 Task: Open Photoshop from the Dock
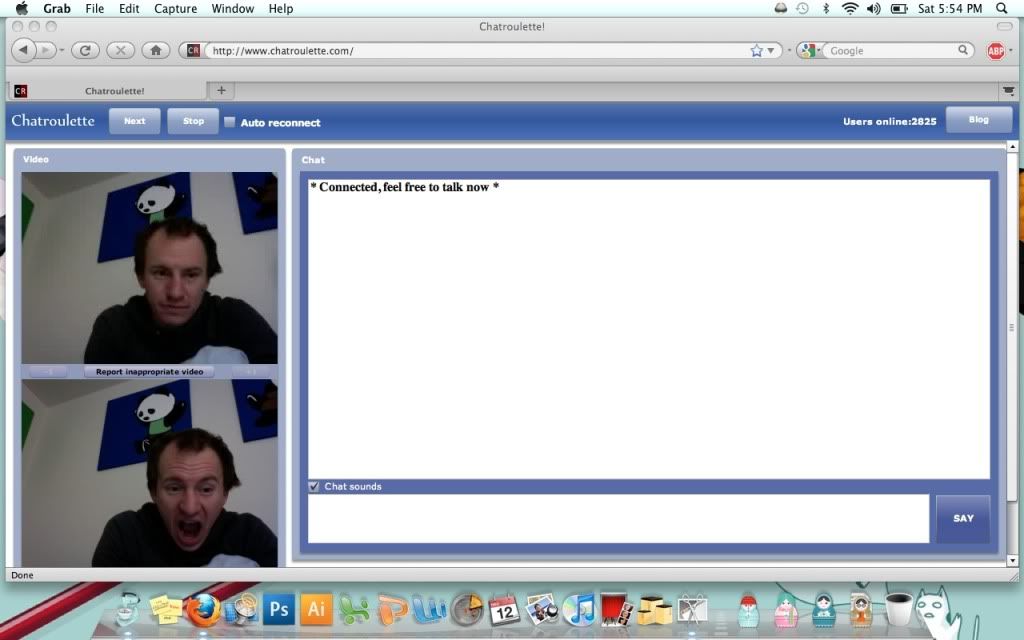coord(279,609)
